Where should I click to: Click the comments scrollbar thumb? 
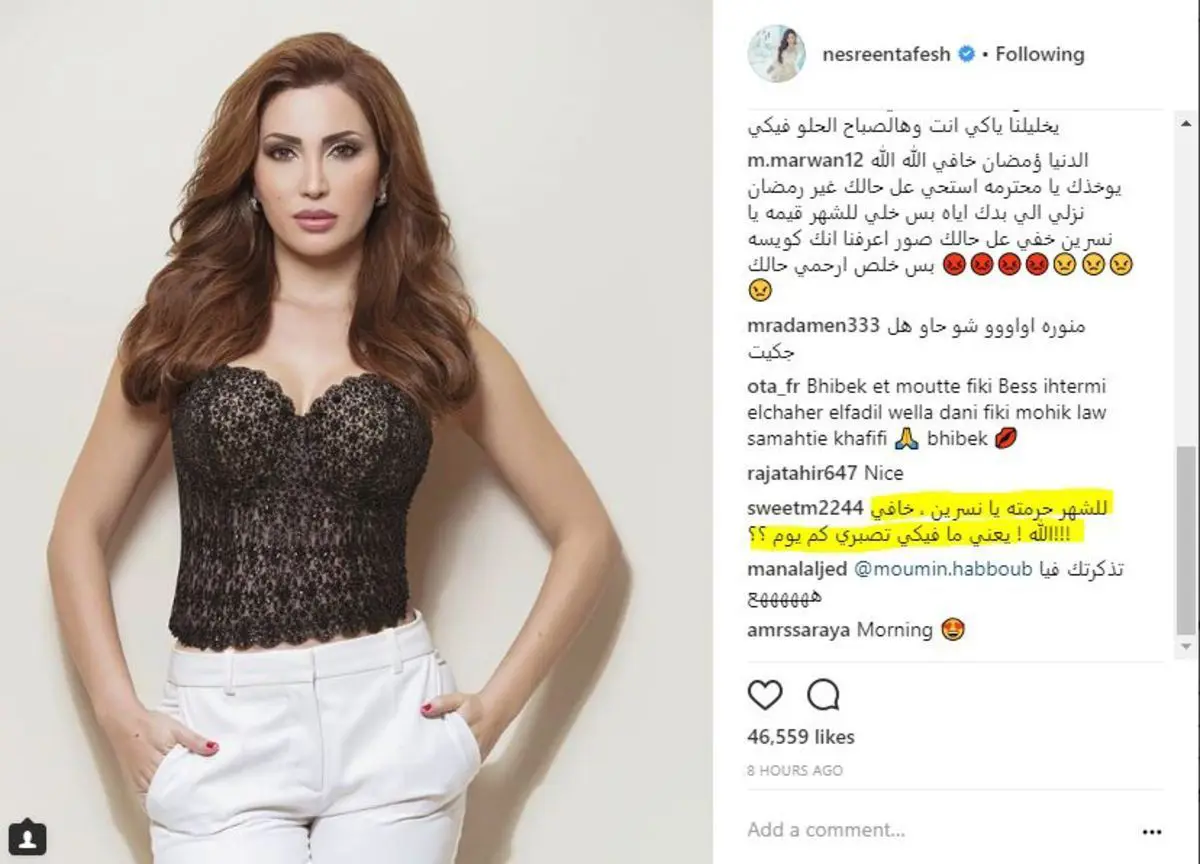point(1185,540)
